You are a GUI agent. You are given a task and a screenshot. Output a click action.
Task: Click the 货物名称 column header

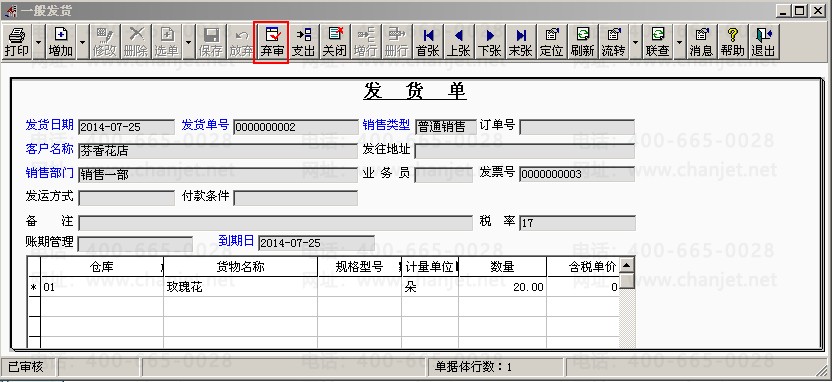pyautogui.click(x=240, y=267)
